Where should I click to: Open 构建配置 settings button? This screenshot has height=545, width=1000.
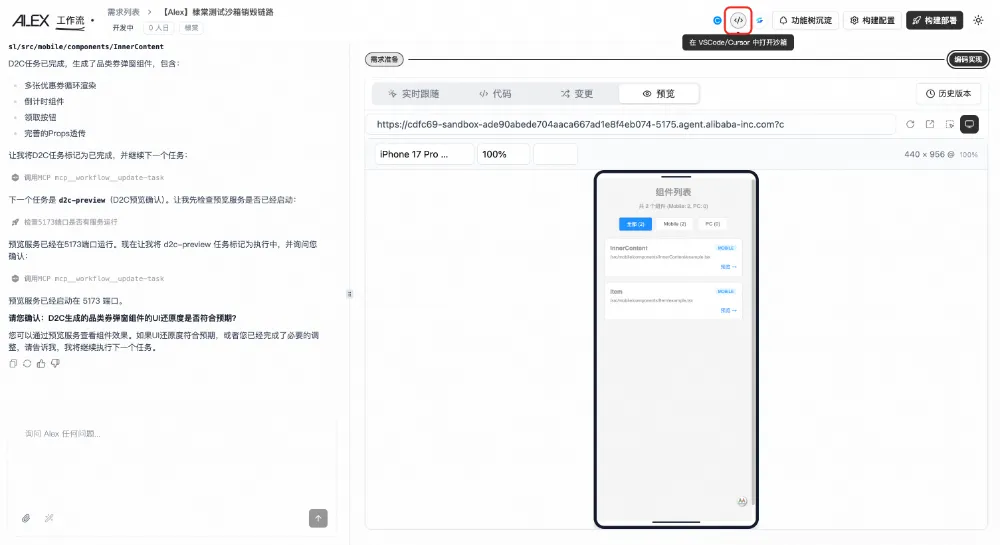point(872,20)
